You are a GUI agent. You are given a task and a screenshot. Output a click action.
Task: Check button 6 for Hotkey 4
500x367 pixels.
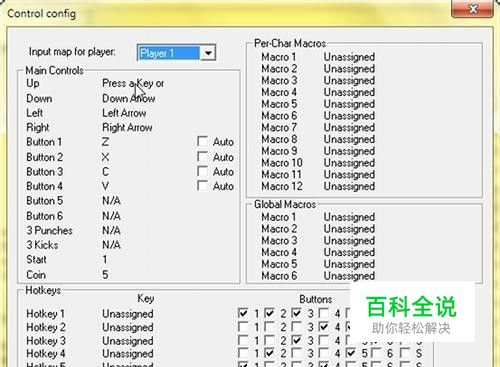pyautogui.click(x=377, y=353)
